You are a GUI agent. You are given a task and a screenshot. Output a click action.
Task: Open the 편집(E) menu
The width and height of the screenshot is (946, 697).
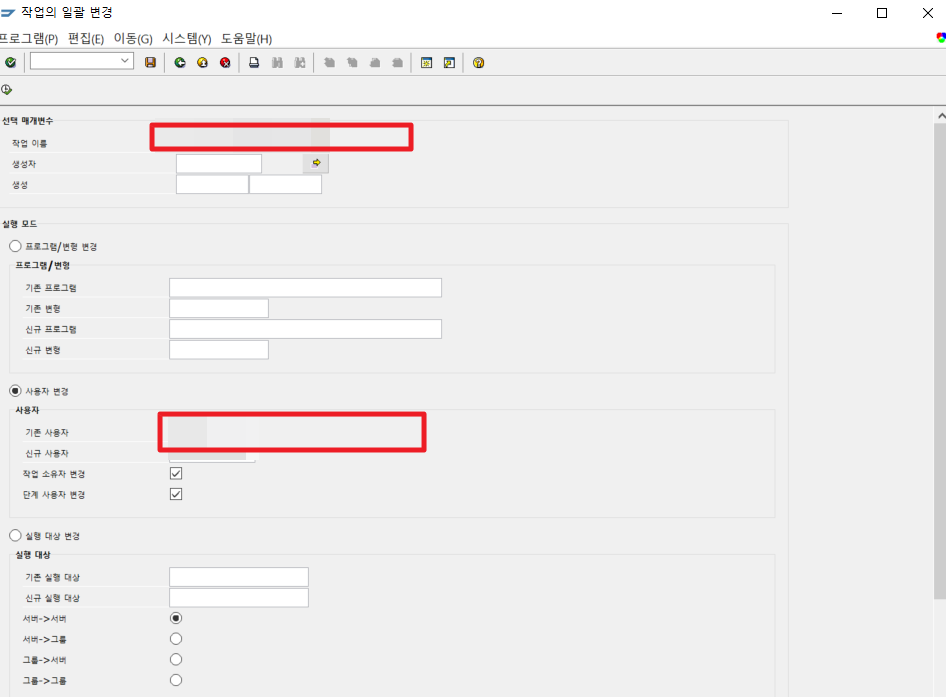86,39
